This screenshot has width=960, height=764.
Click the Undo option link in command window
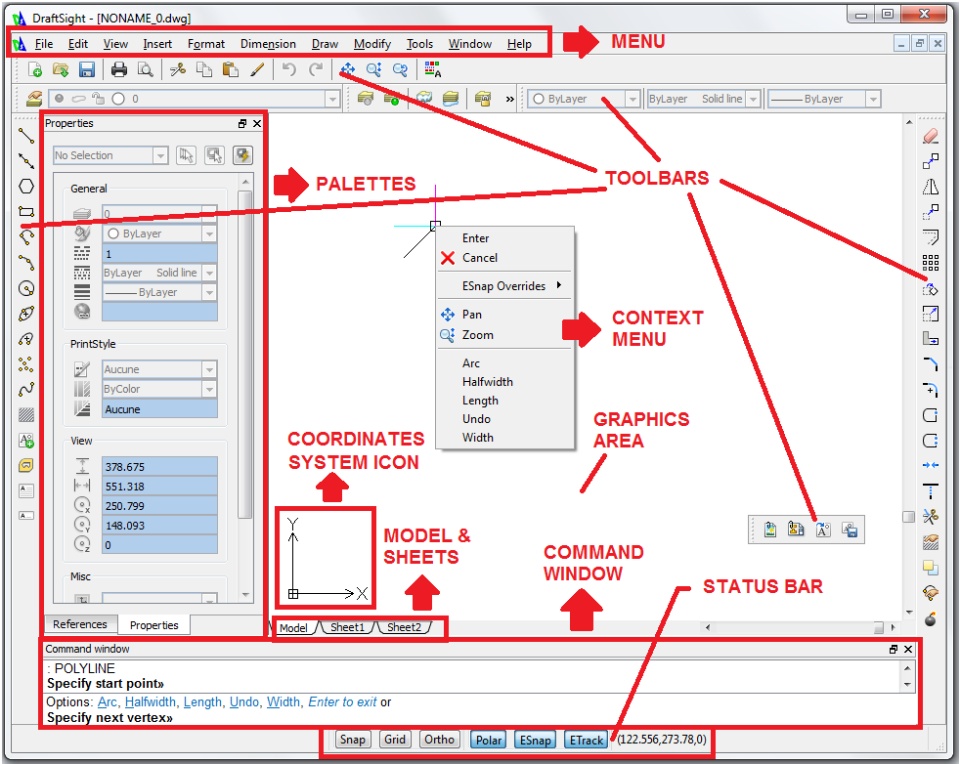click(244, 702)
